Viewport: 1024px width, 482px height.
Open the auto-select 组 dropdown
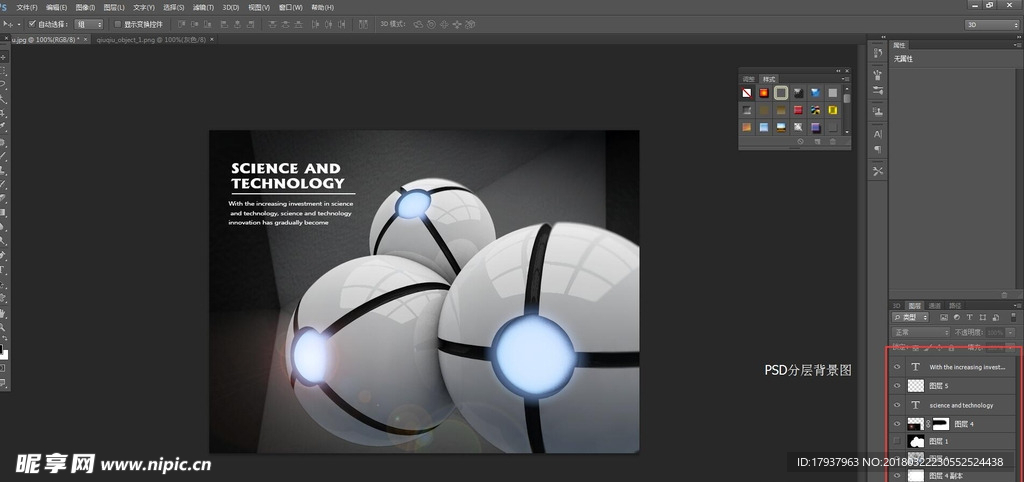coord(88,23)
